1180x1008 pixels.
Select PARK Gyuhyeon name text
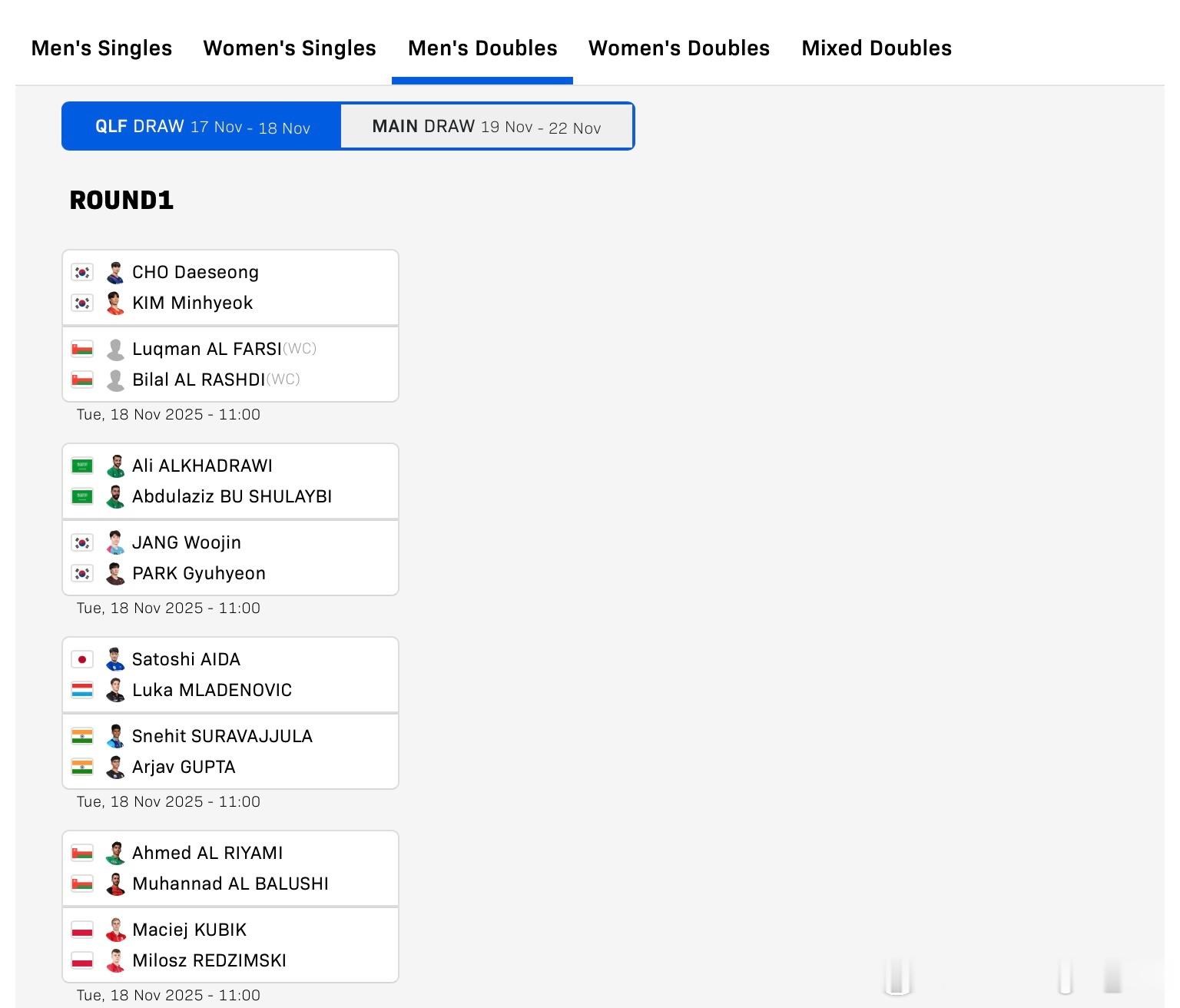(199, 573)
